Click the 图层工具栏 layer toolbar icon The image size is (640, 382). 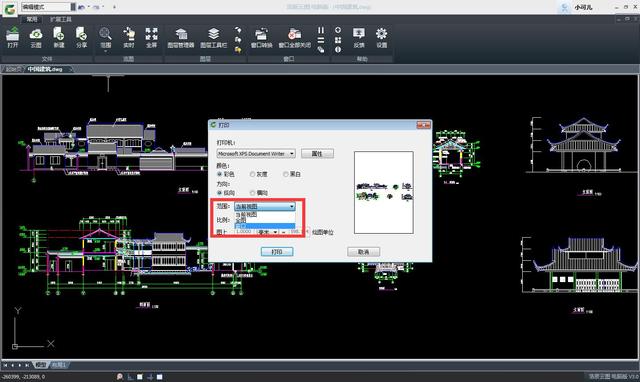[213, 37]
